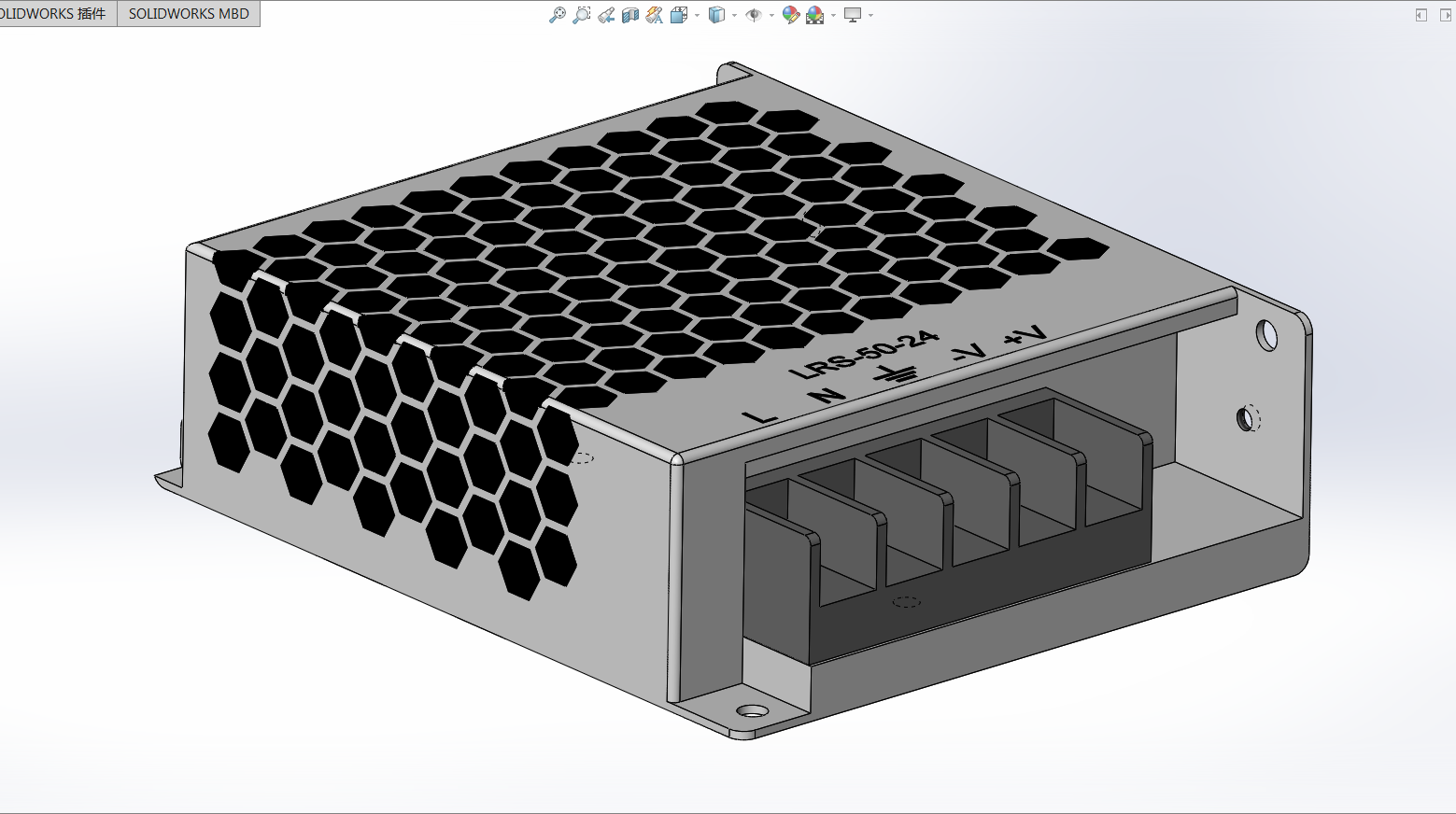Click the Zoom to Fit icon

coord(557,15)
